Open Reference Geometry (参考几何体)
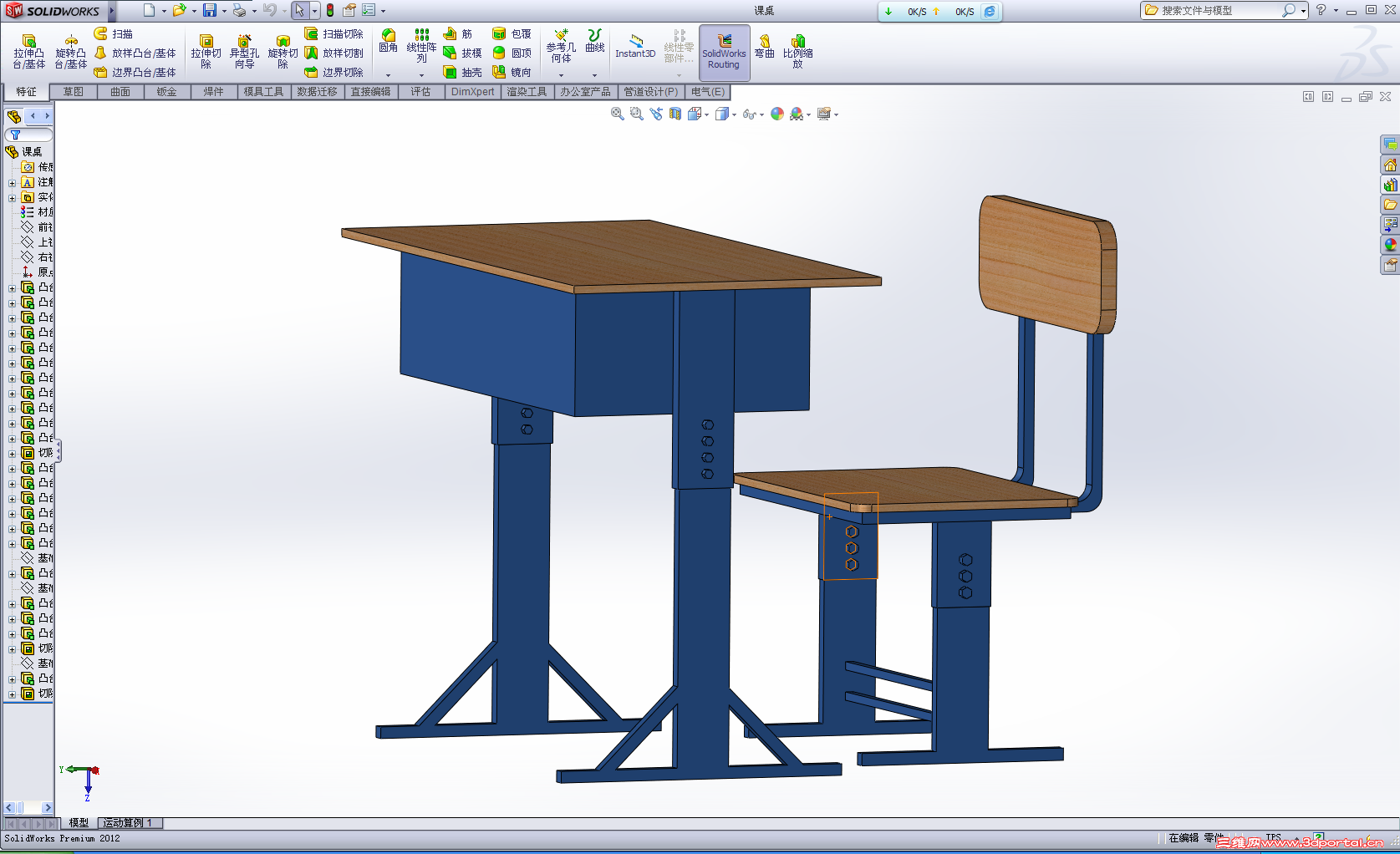Image resolution: width=1400 pixels, height=854 pixels. click(x=561, y=46)
